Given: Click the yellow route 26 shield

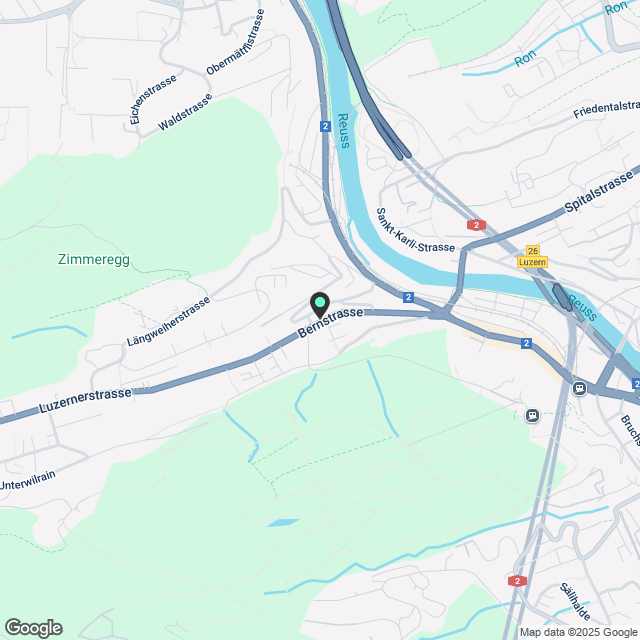Looking at the screenshot, I should 533,251.
